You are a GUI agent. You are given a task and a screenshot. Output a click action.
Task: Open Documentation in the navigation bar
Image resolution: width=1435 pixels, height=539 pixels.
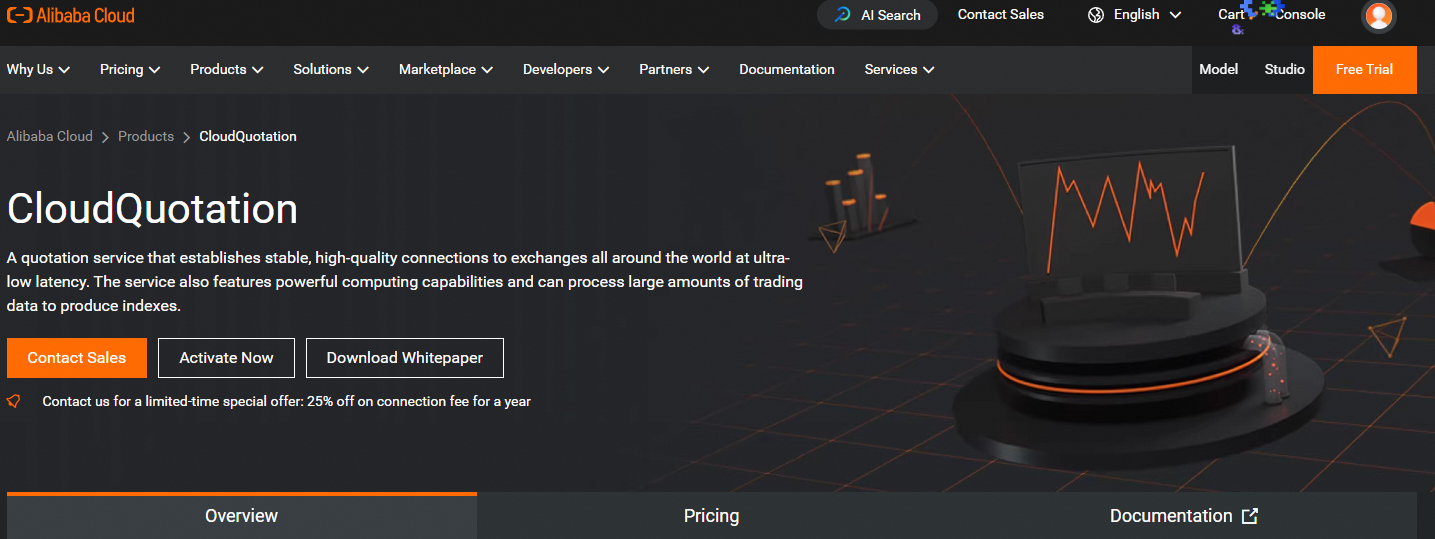(787, 69)
